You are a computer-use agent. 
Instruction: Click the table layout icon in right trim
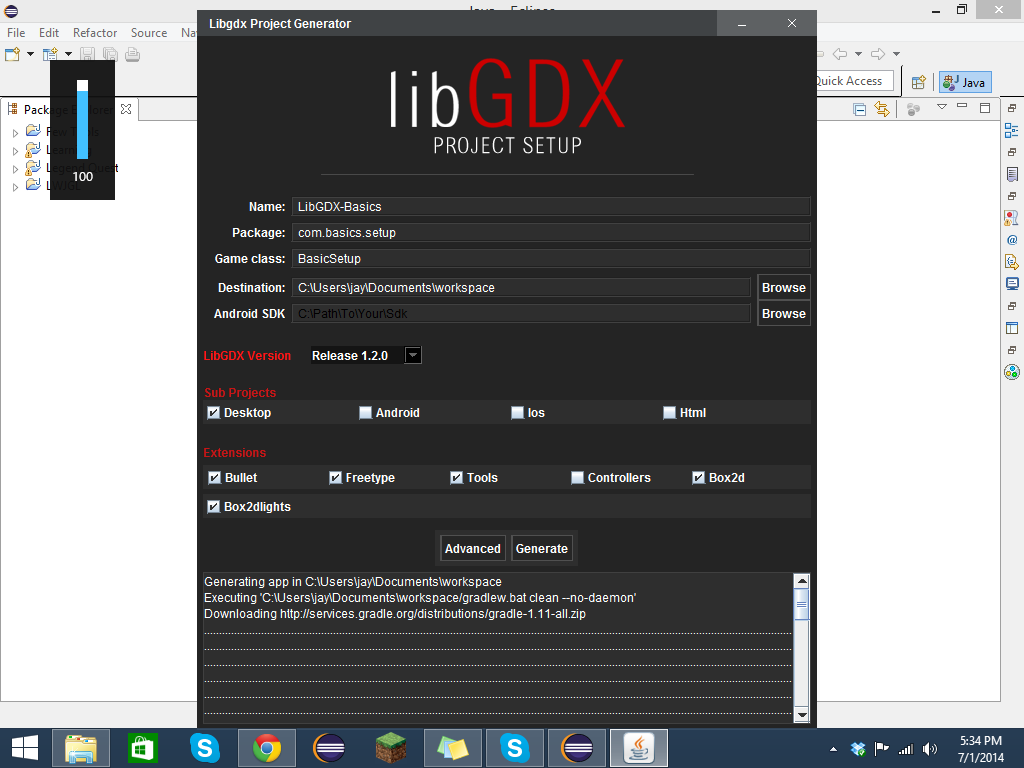coord(1012,328)
